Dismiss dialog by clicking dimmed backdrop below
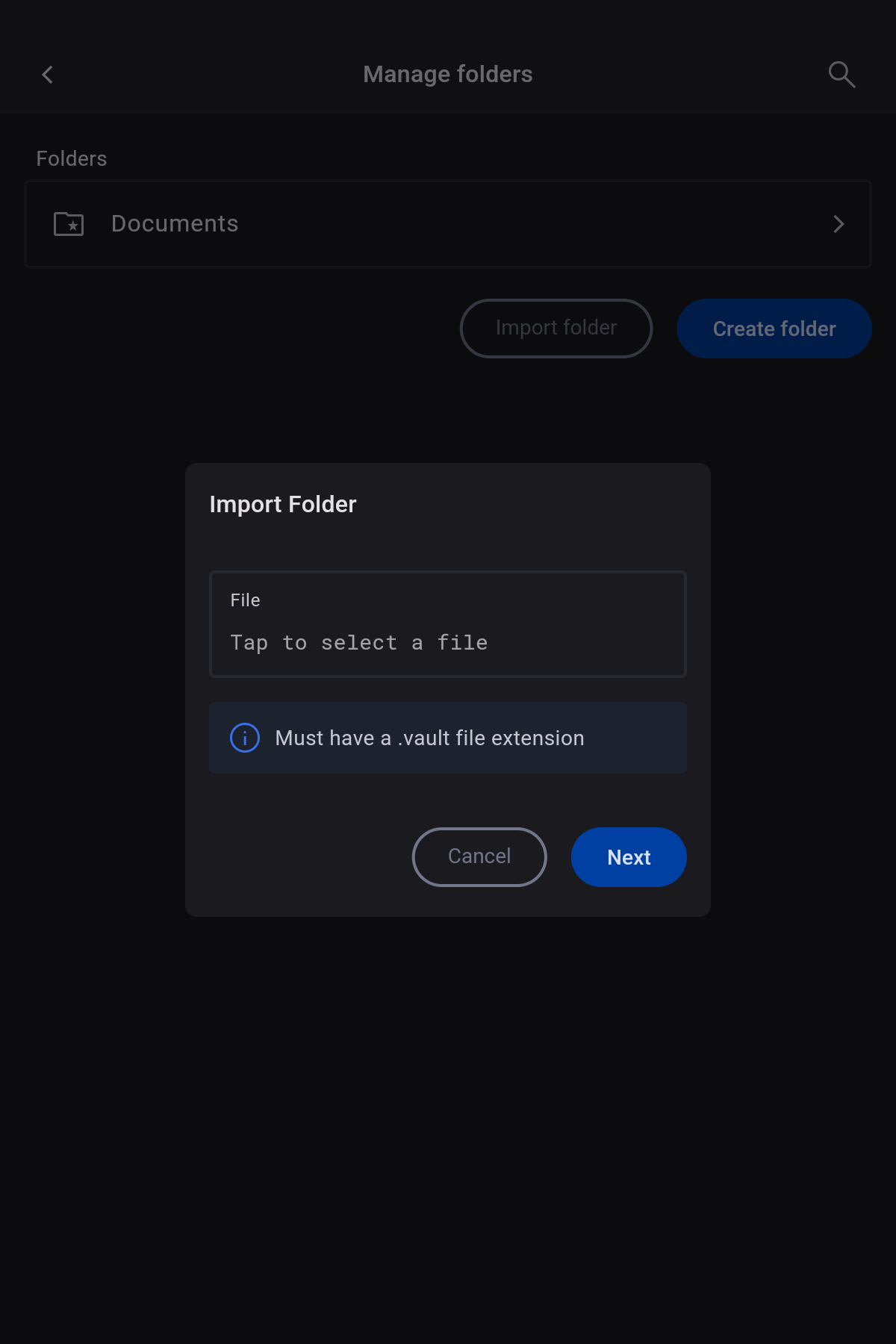Image resolution: width=896 pixels, height=1344 pixels. [448, 1120]
